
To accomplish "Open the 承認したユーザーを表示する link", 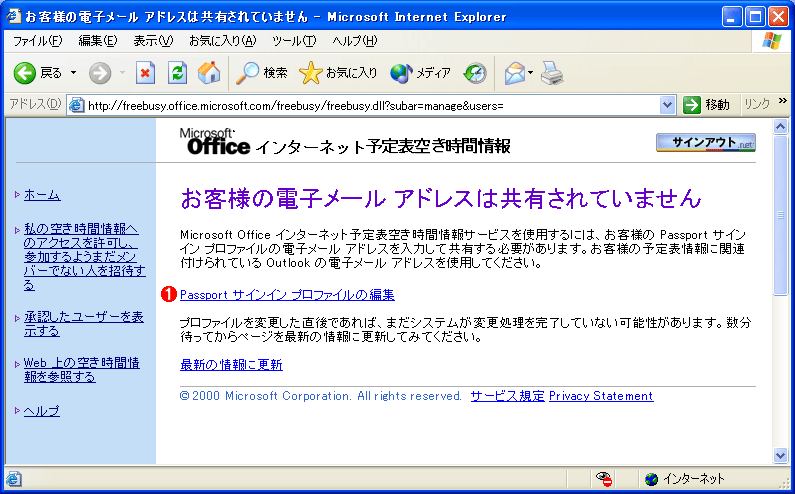I will tap(84, 324).
